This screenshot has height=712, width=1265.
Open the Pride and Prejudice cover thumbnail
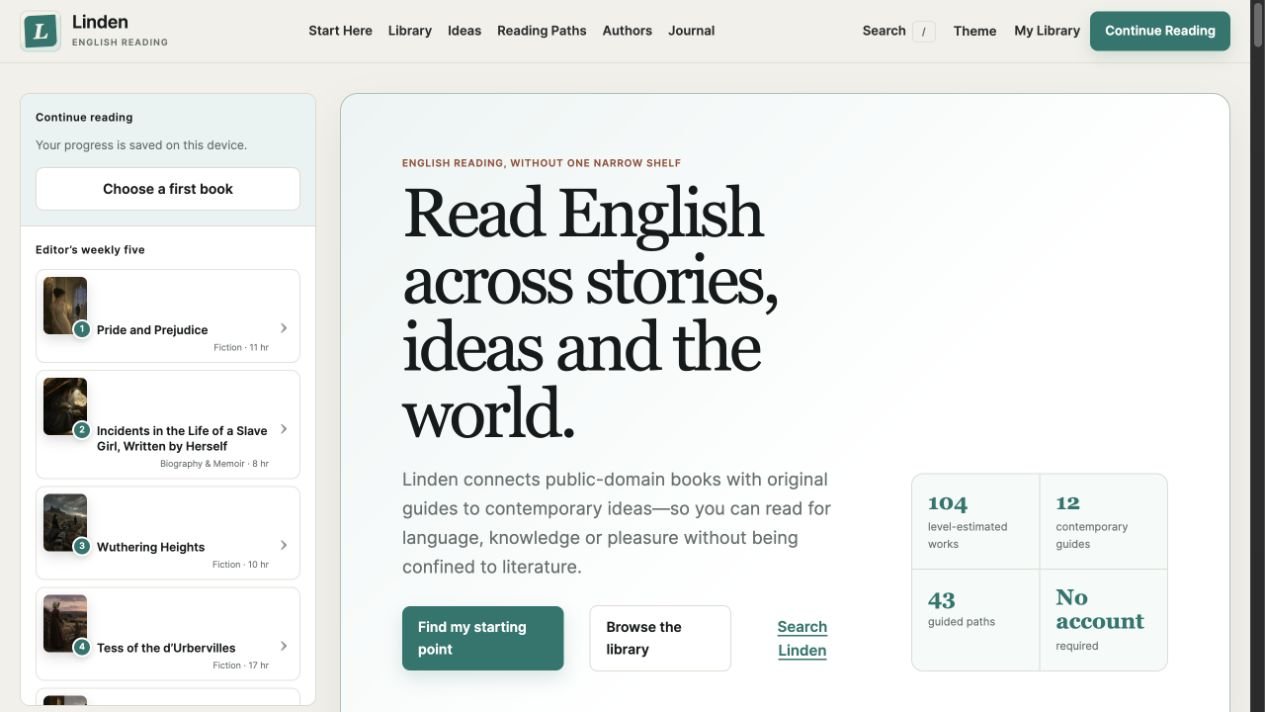[x=65, y=305]
